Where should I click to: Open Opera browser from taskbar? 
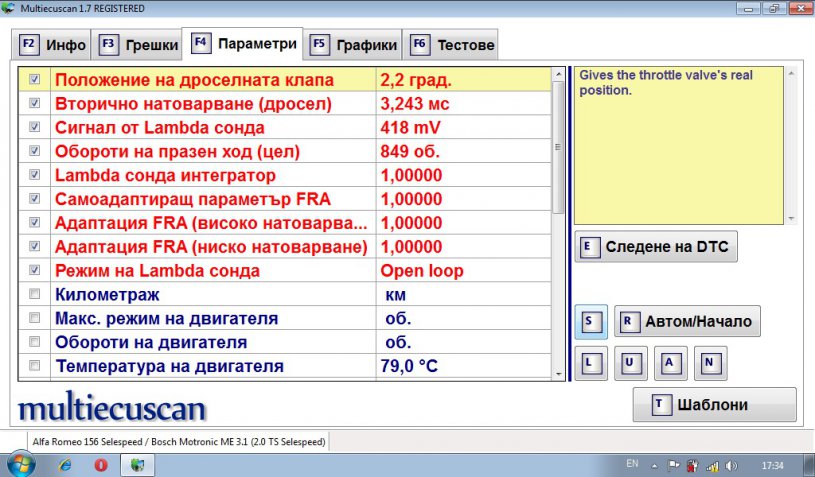pos(100,465)
